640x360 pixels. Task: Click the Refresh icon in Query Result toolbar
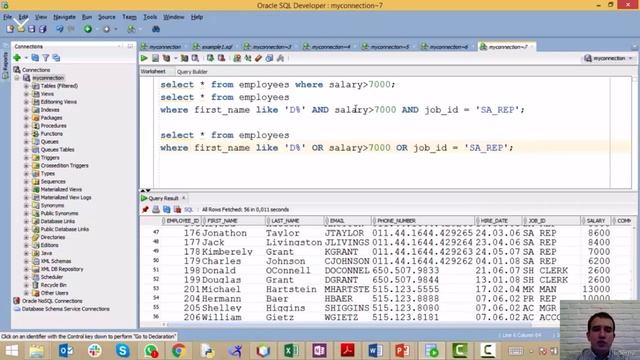click(x=167, y=209)
